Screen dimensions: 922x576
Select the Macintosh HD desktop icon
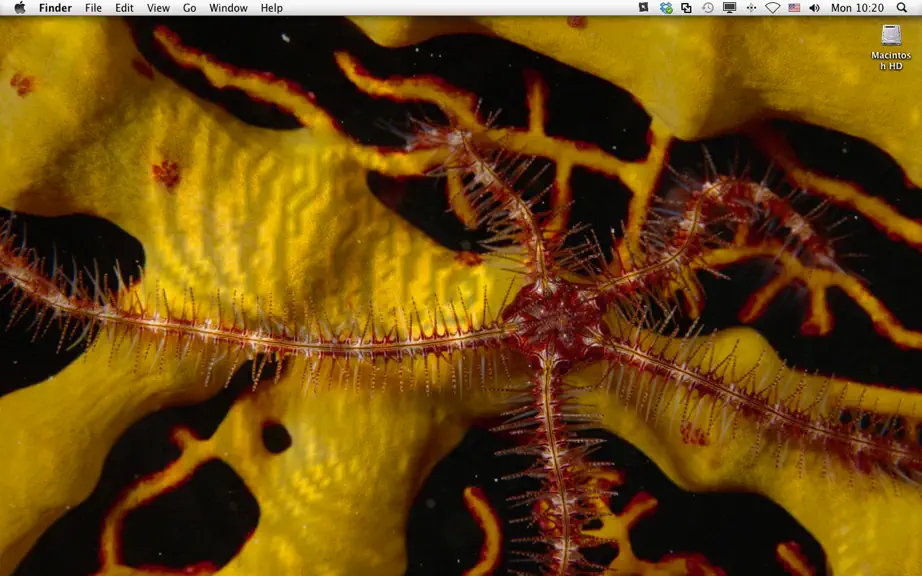(x=891, y=47)
